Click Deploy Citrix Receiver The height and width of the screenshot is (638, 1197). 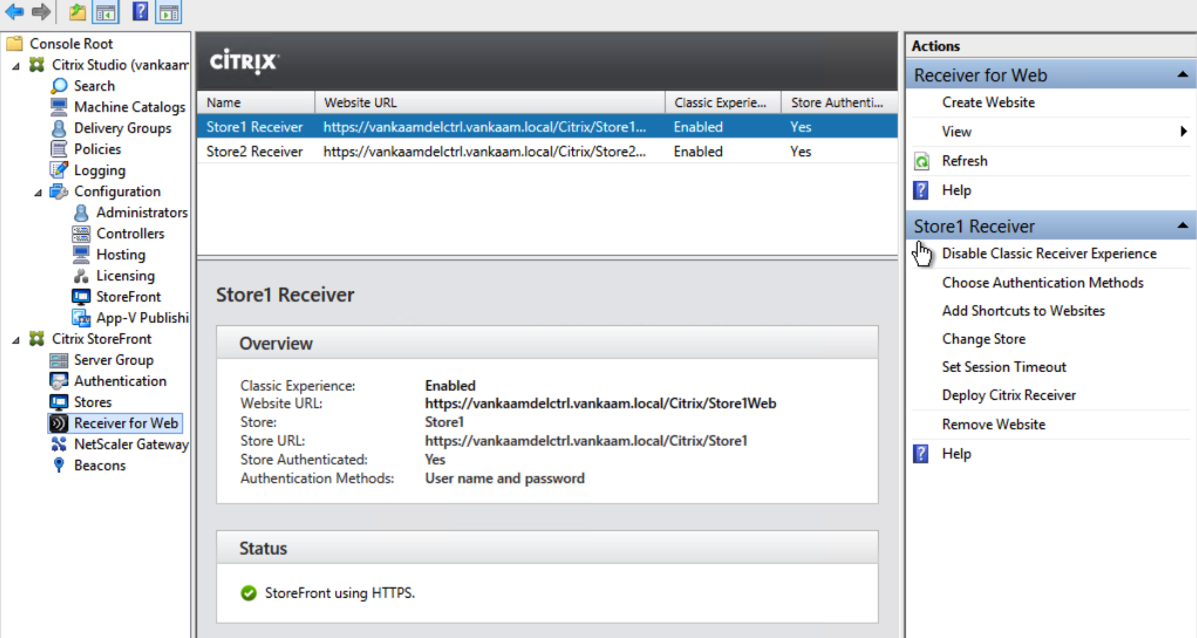(1009, 395)
